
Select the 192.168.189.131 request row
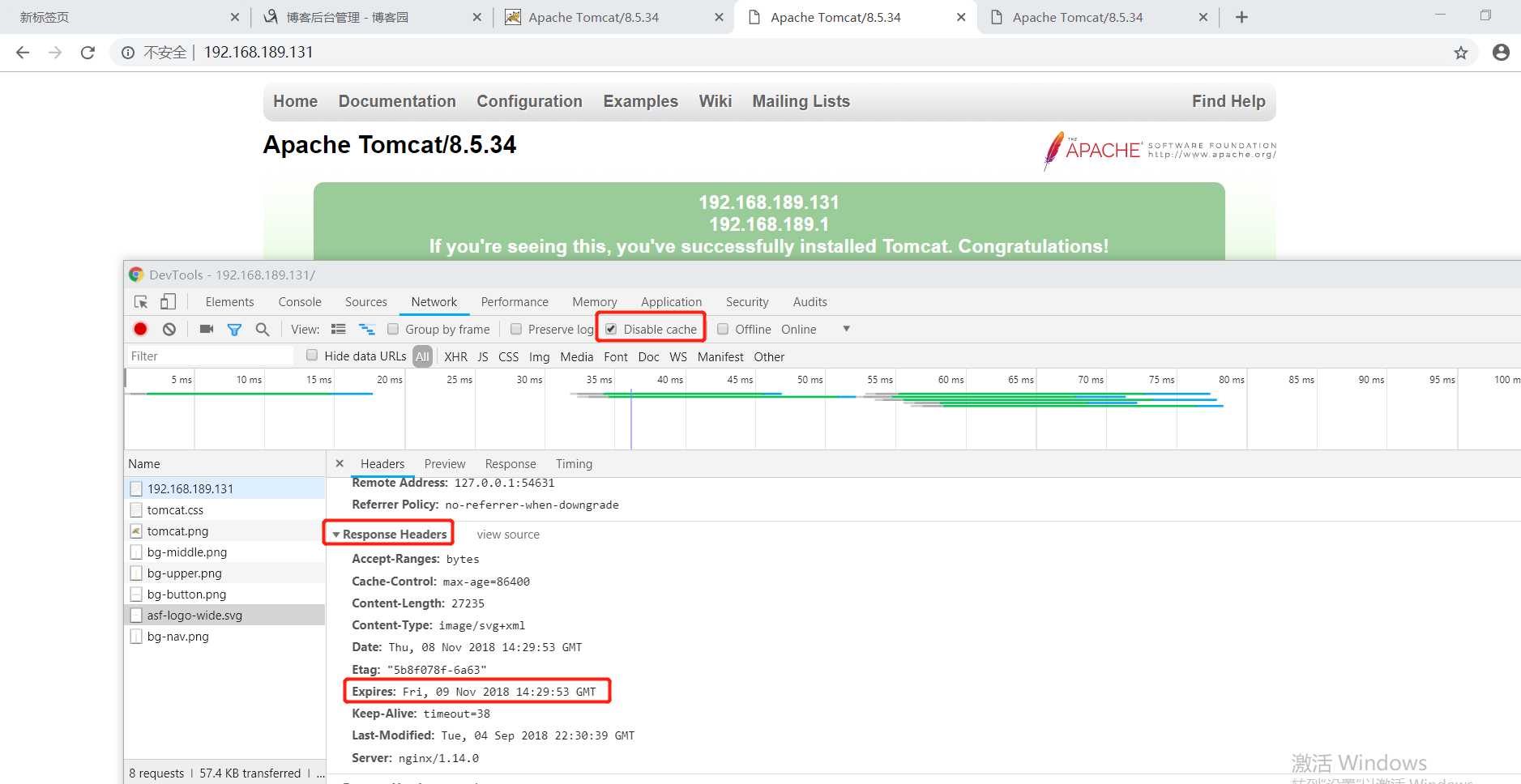point(225,488)
